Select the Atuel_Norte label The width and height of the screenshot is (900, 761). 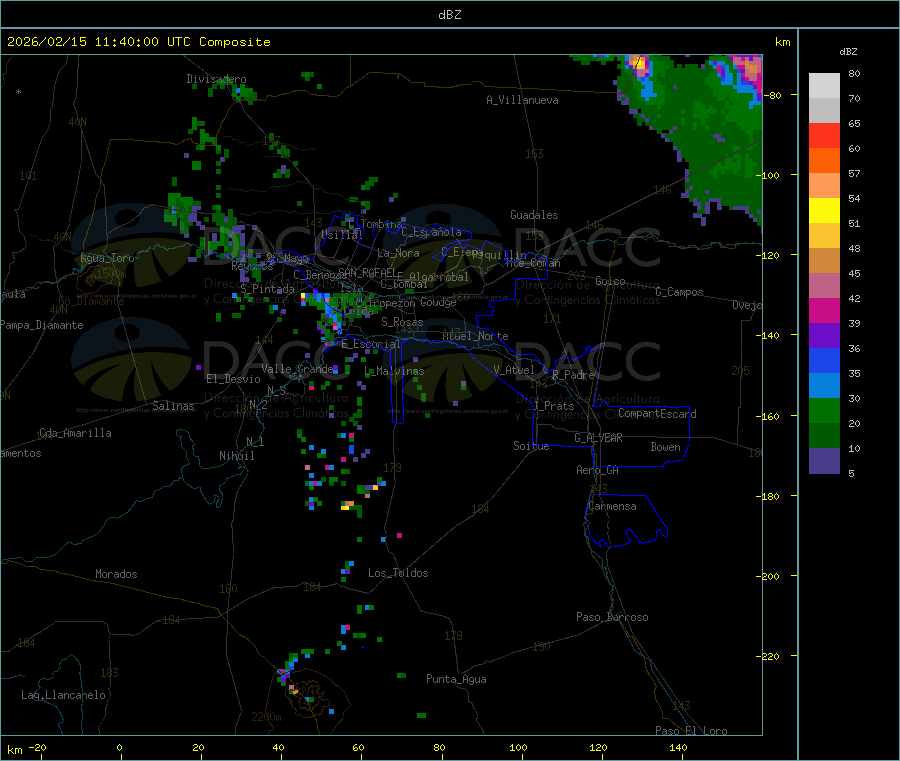475,336
